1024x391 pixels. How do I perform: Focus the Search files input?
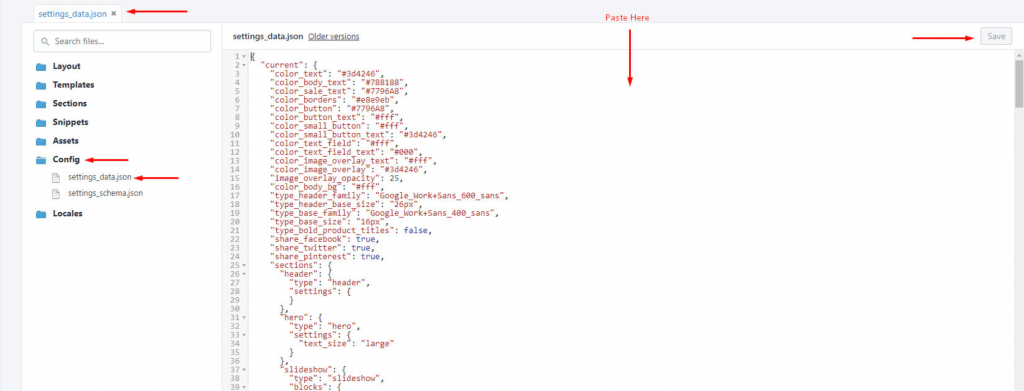click(x=122, y=41)
